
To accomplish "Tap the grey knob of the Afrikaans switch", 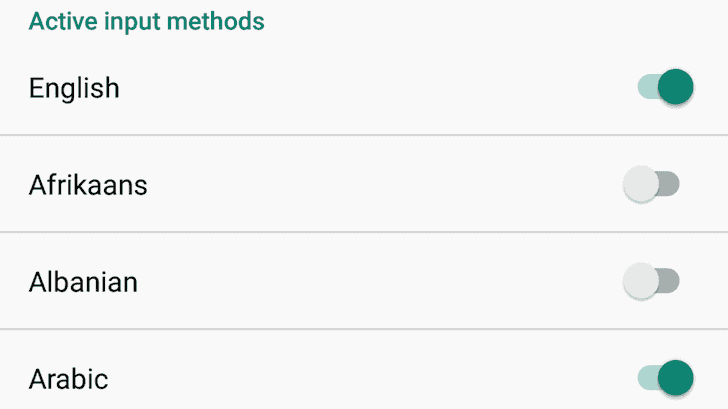I will click(640, 185).
